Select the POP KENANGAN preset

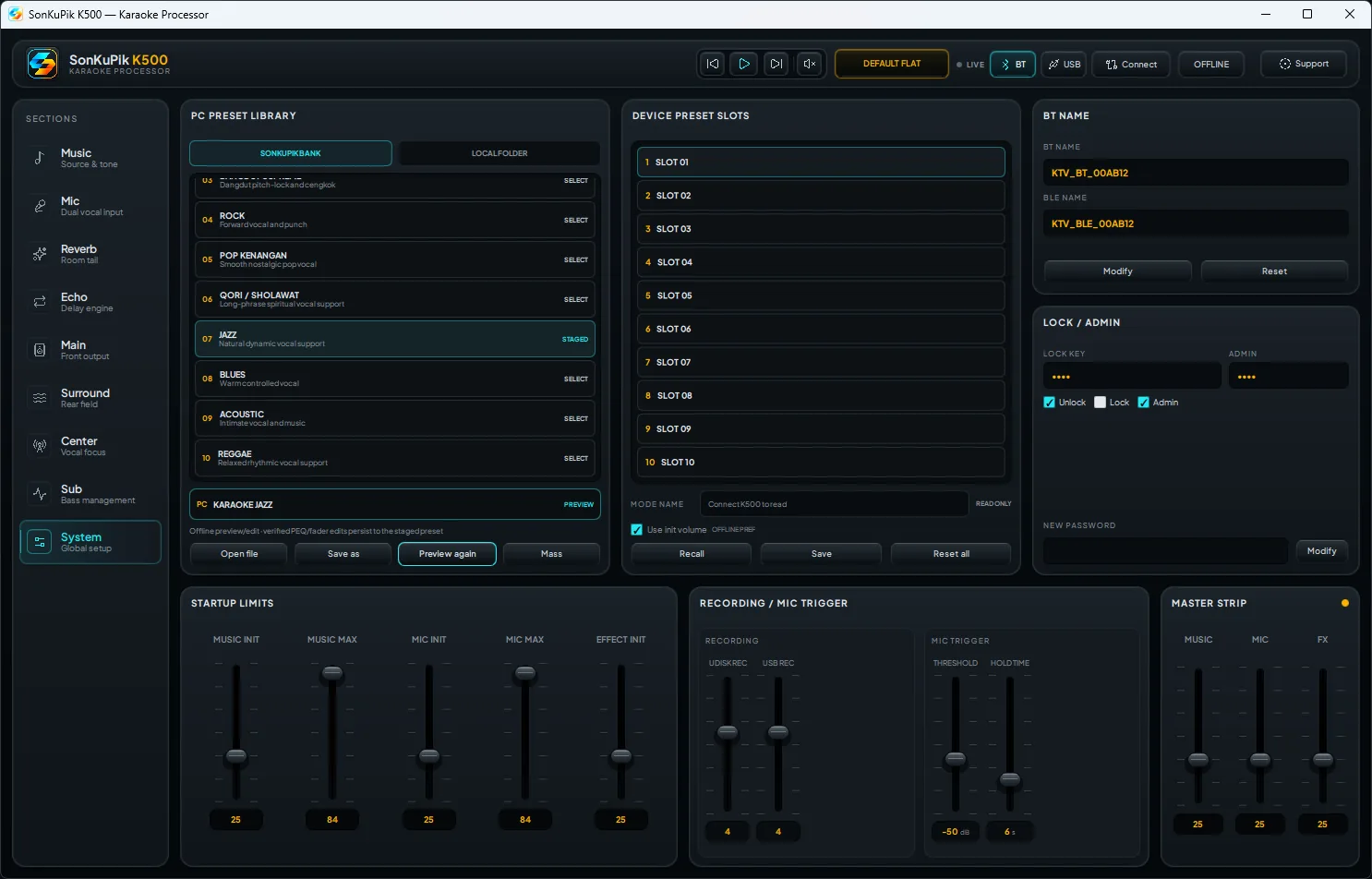[395, 259]
